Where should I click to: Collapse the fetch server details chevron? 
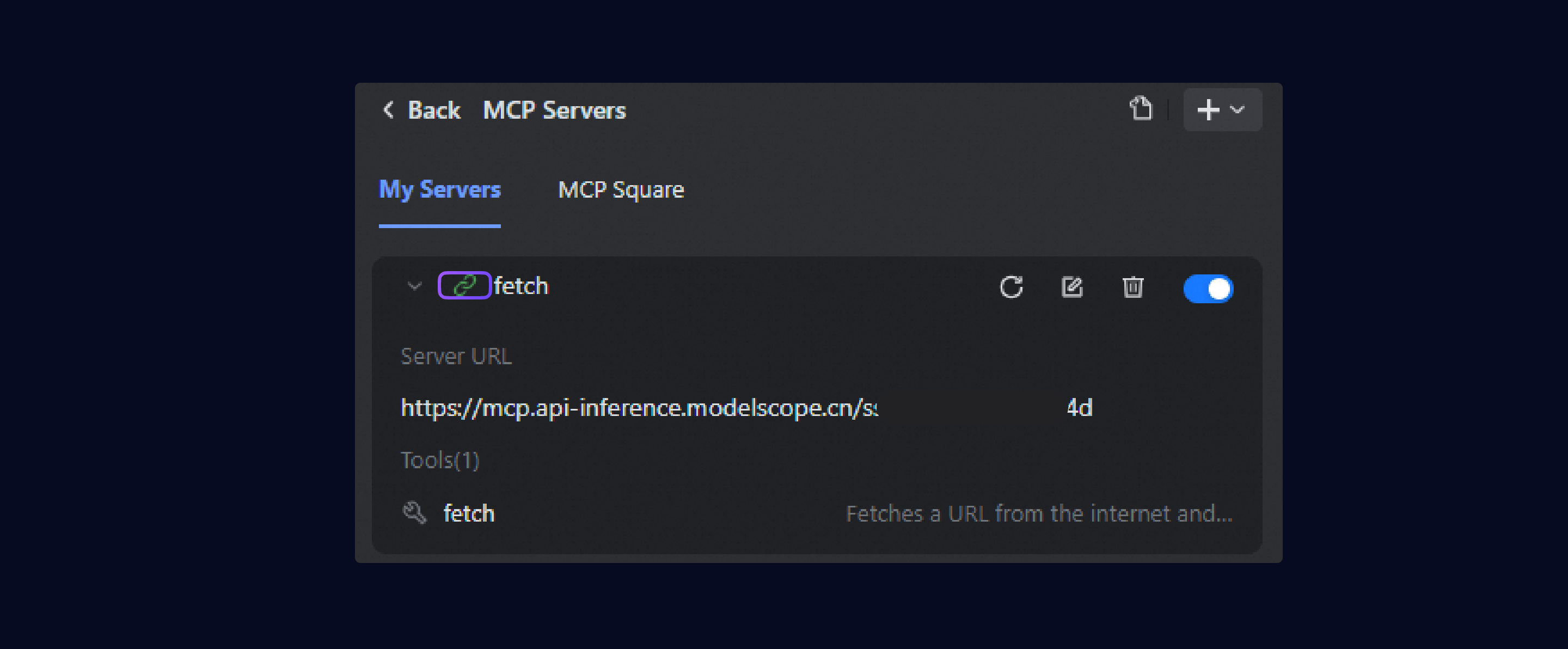coord(414,286)
